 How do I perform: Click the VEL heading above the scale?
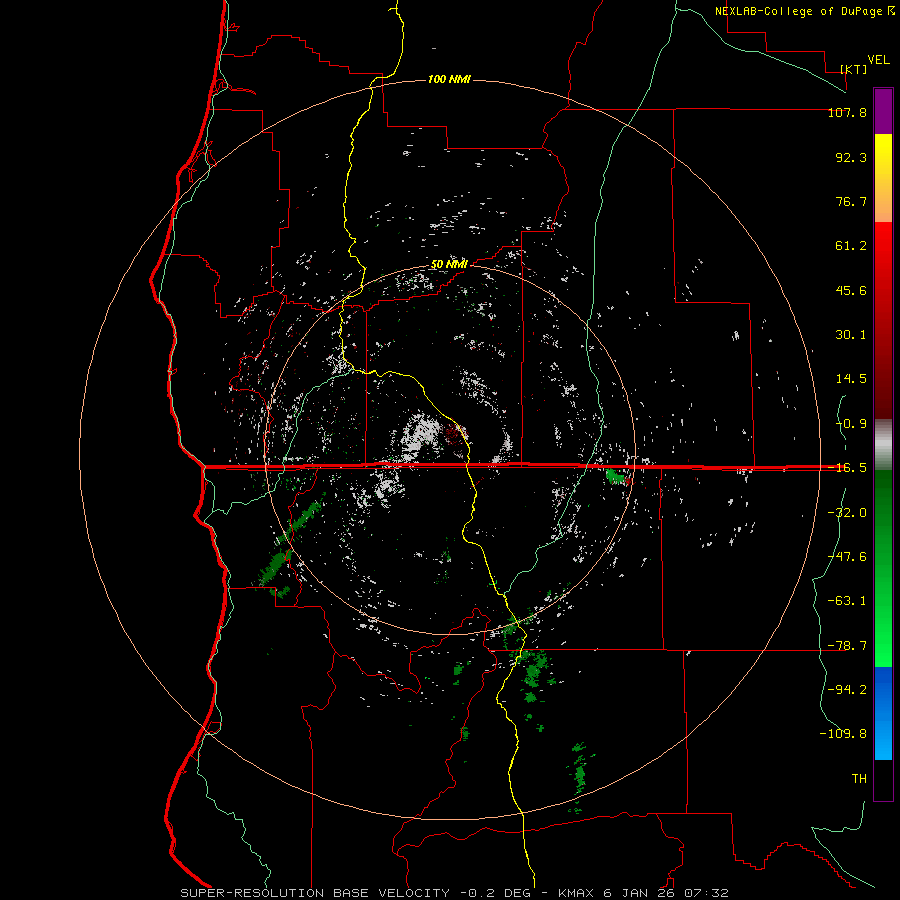click(878, 60)
